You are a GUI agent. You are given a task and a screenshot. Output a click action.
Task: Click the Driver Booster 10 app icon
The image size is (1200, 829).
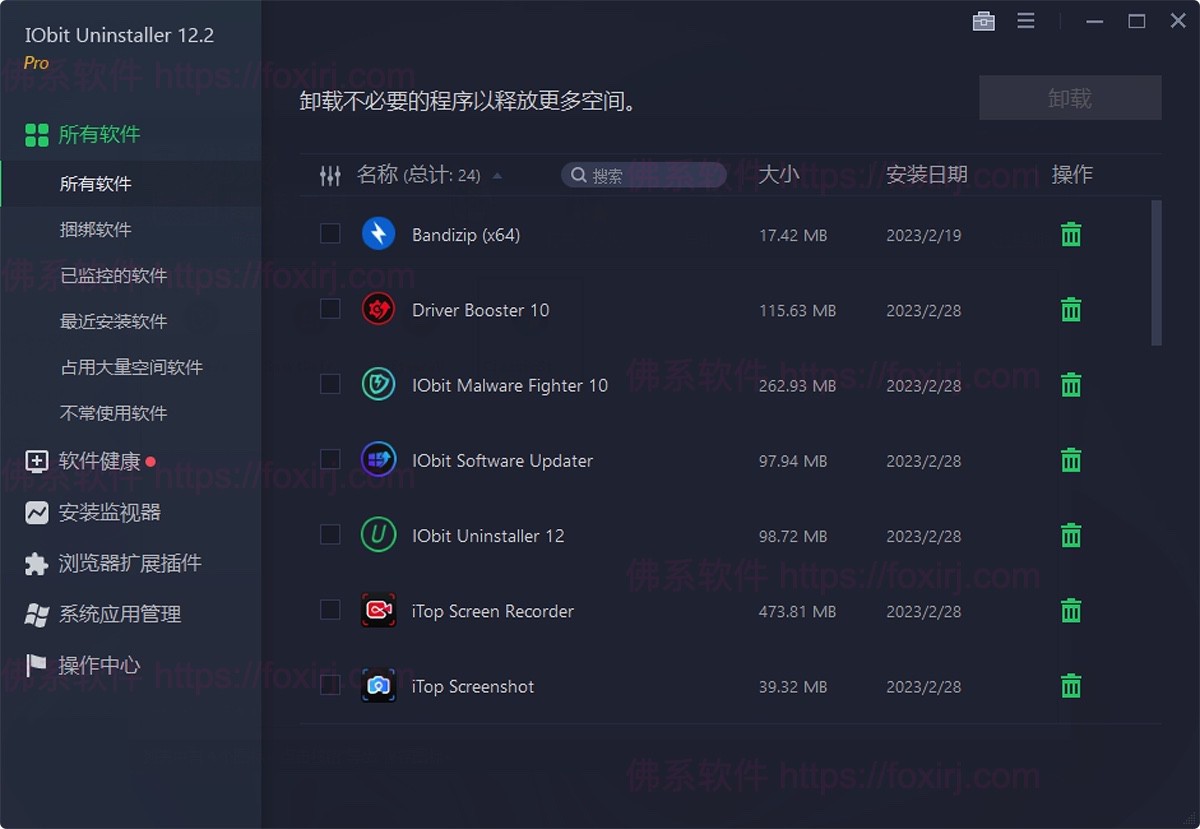click(x=377, y=310)
